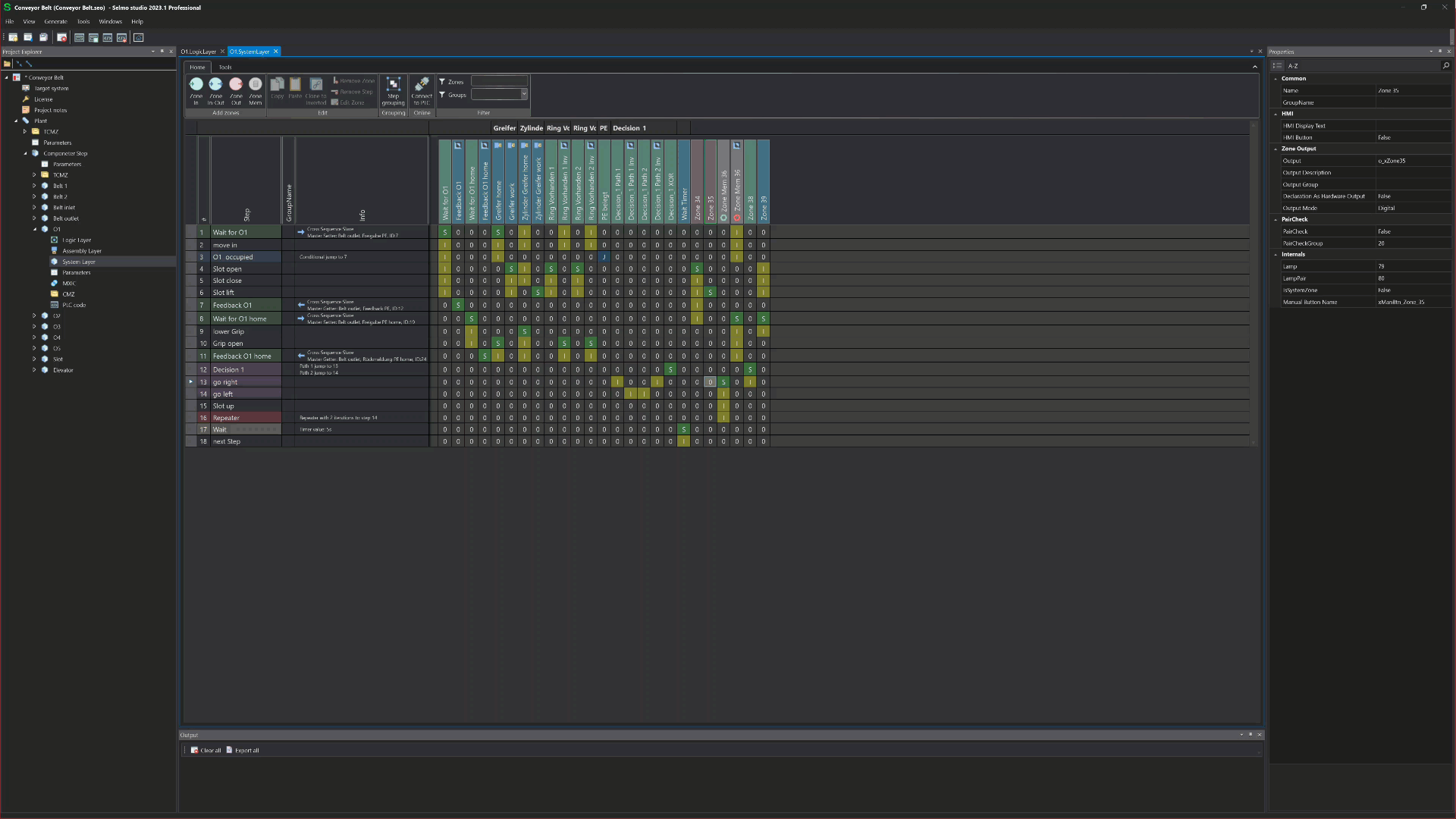Open Target system in Project Explorer

[52, 88]
